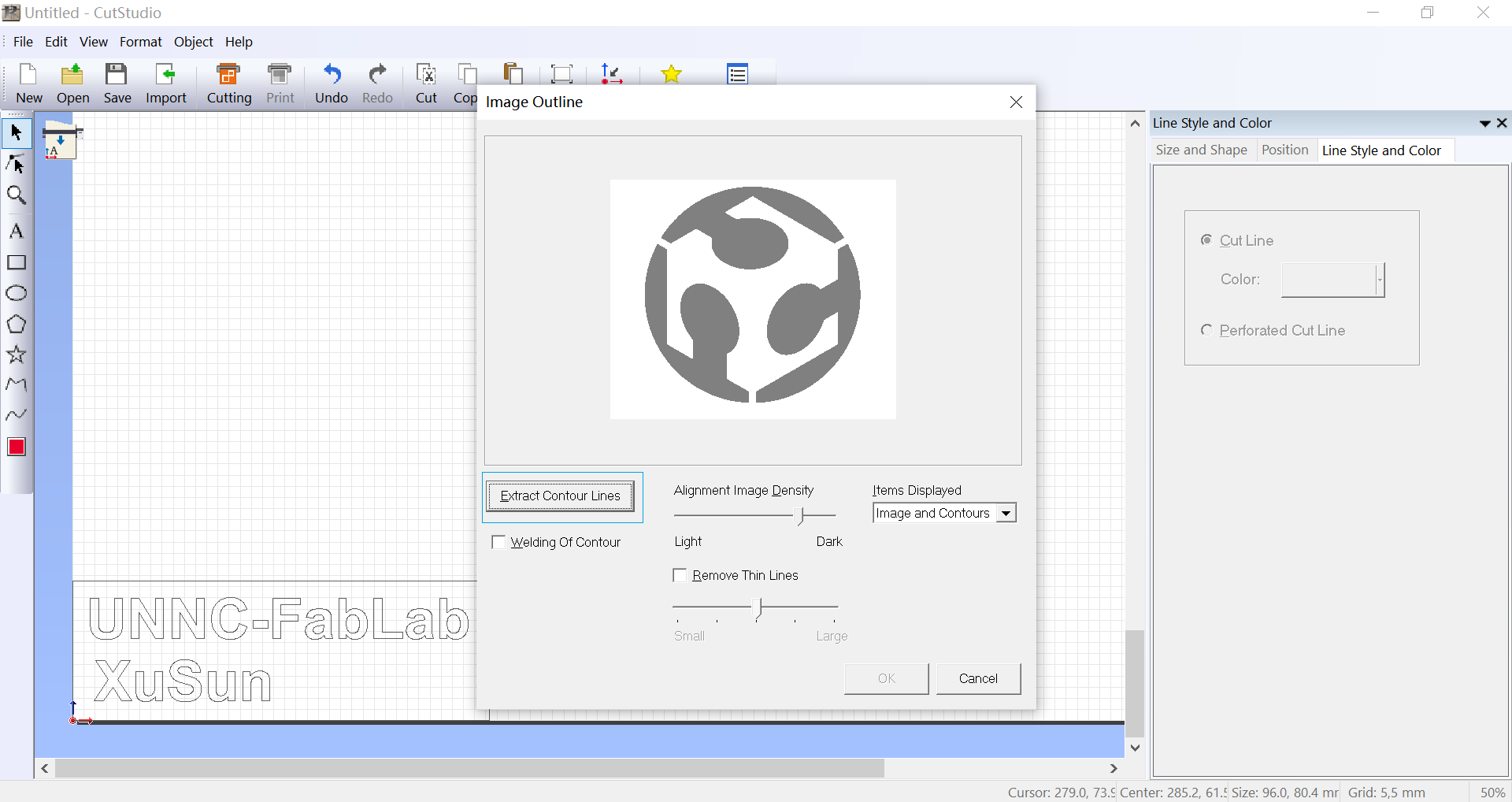The width and height of the screenshot is (1512, 802).
Task: Open the Help menu
Action: (x=239, y=42)
